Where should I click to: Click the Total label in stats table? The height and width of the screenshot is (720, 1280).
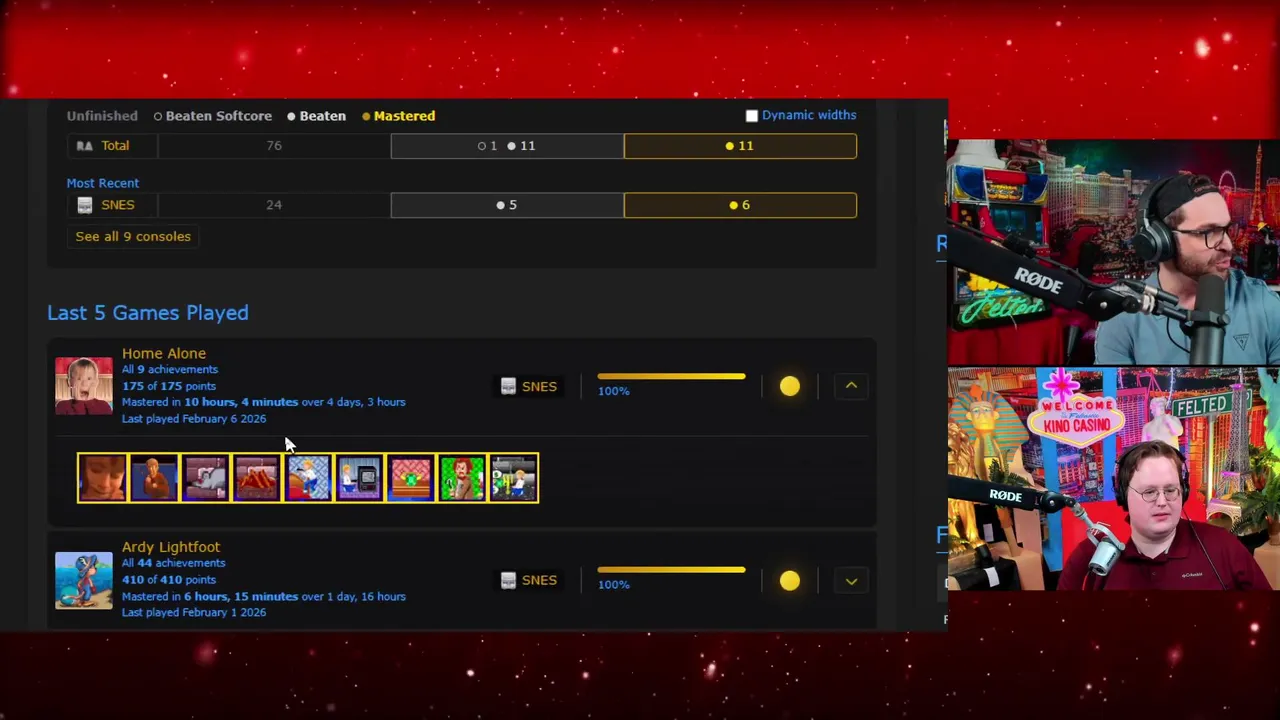(115, 146)
